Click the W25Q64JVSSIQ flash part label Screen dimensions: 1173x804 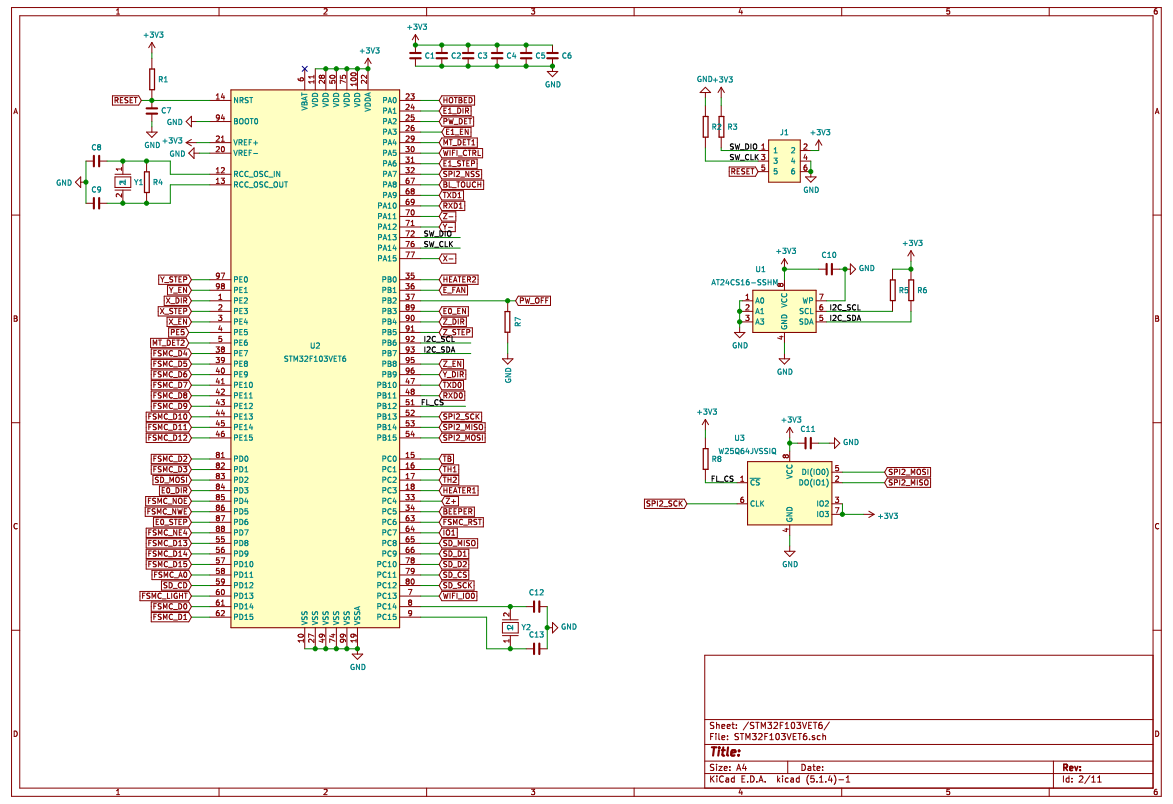tap(747, 451)
